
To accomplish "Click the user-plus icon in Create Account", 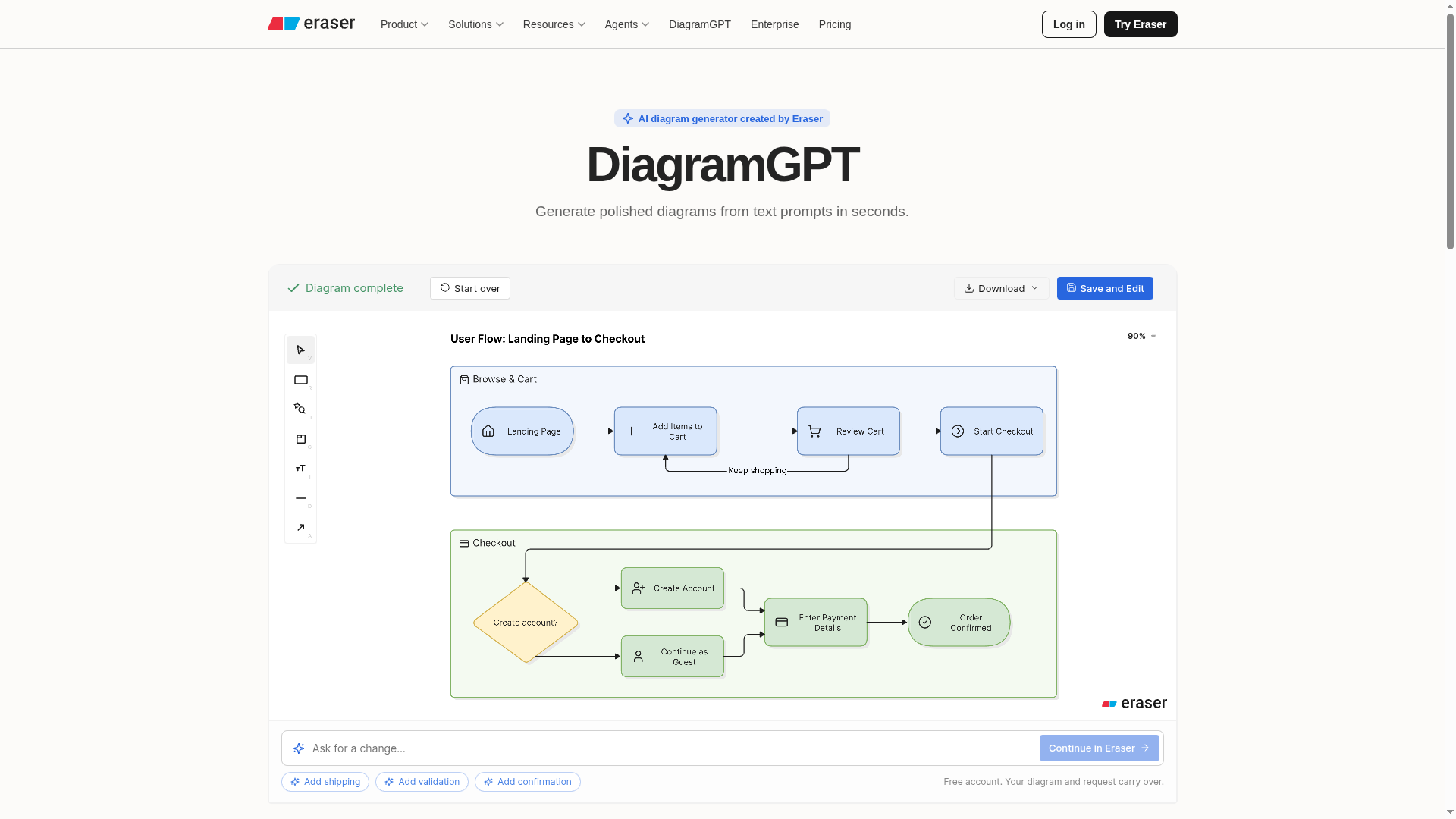I will (639, 588).
